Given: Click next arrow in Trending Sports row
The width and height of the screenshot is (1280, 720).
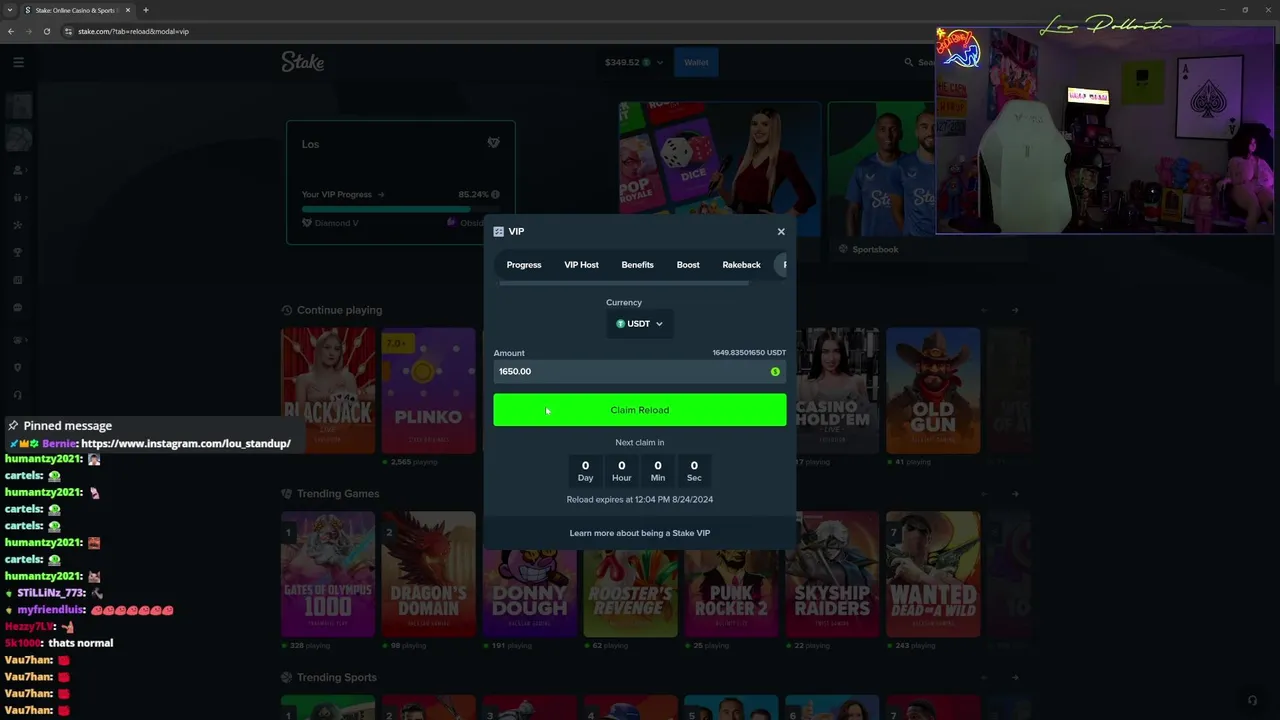Looking at the screenshot, I should coord(1014,677).
